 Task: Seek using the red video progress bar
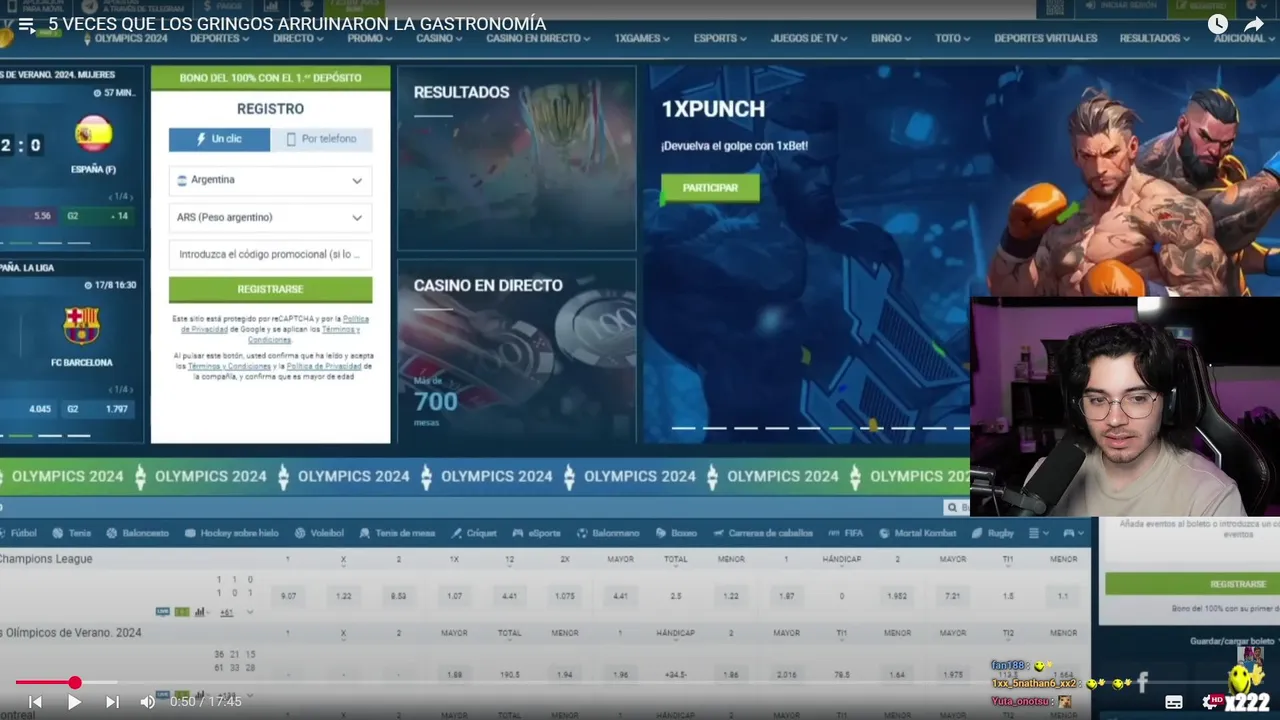point(640,683)
